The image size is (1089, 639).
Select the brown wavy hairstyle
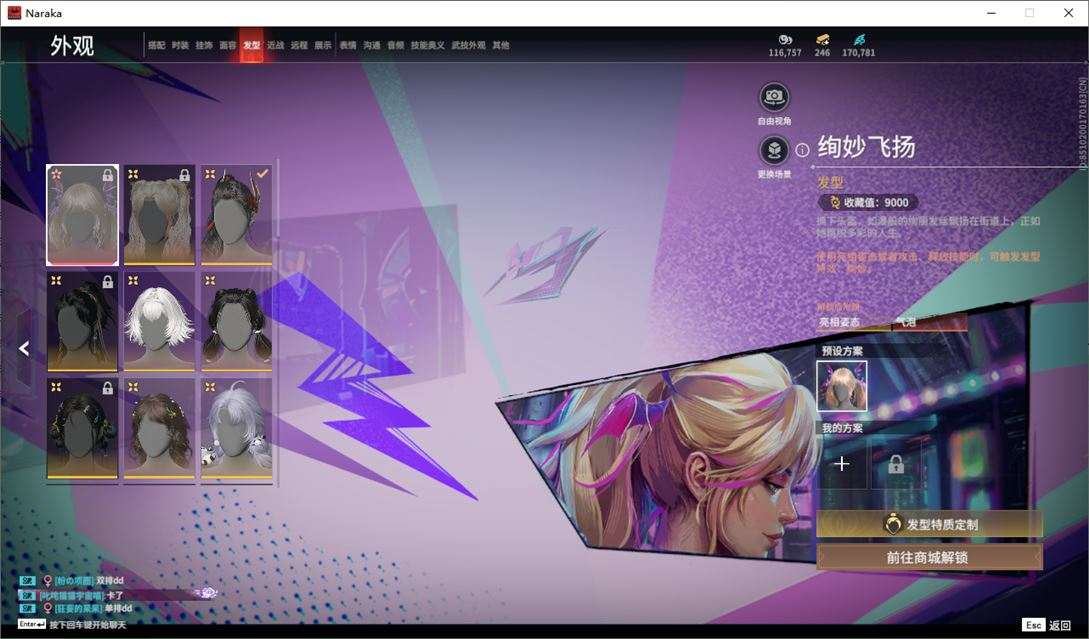point(159,429)
